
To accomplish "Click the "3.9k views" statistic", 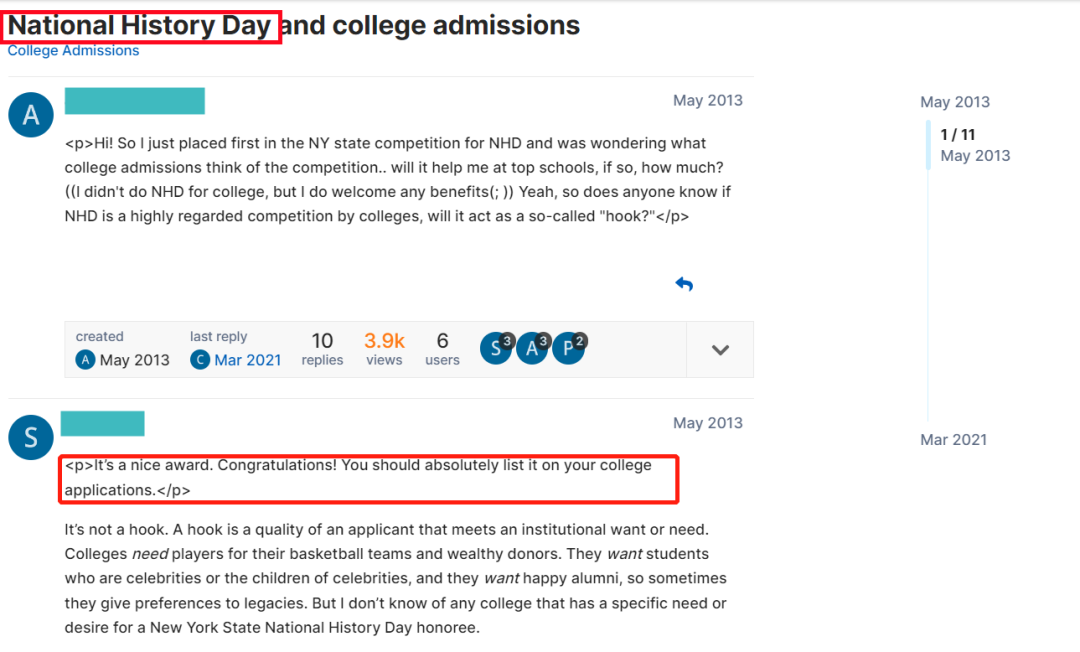I will [x=384, y=350].
